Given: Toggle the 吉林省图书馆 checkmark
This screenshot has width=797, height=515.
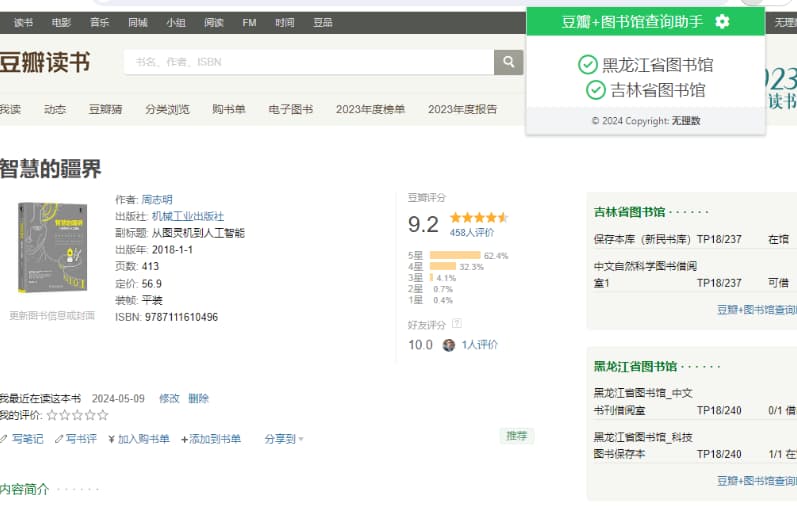Looking at the screenshot, I should pyautogui.click(x=596, y=90).
